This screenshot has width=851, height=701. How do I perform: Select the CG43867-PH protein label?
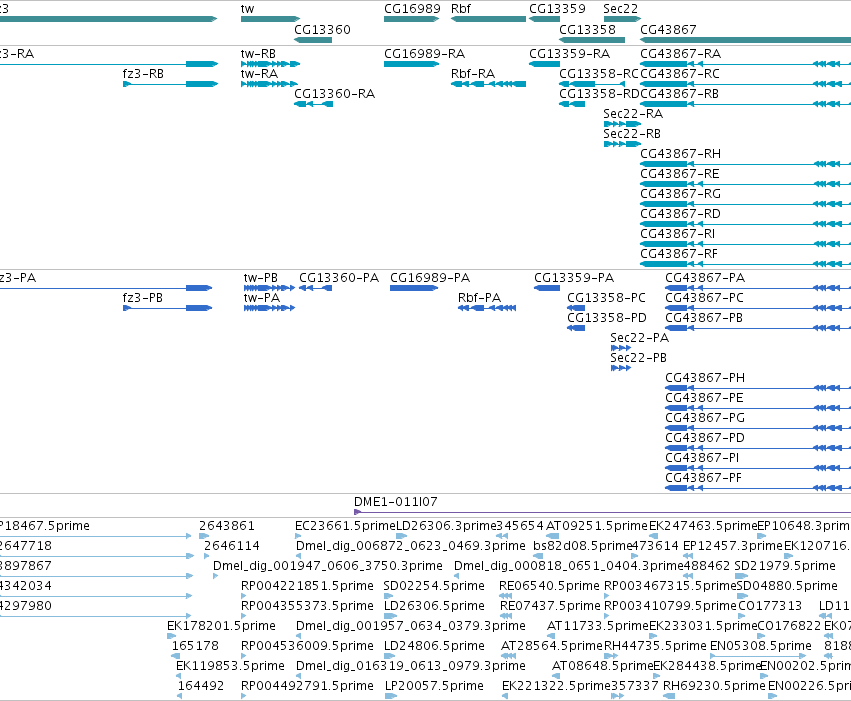705,378
